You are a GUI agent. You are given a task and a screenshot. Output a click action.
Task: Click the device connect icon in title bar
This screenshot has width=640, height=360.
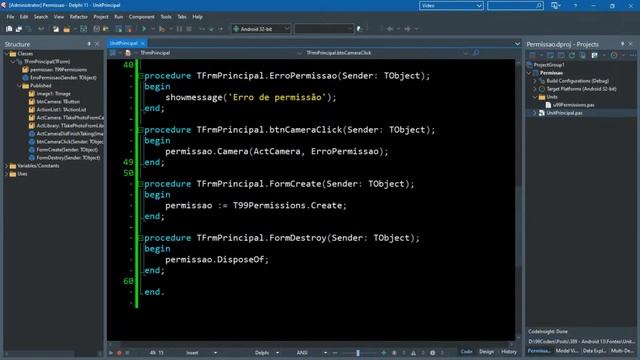point(555,6)
